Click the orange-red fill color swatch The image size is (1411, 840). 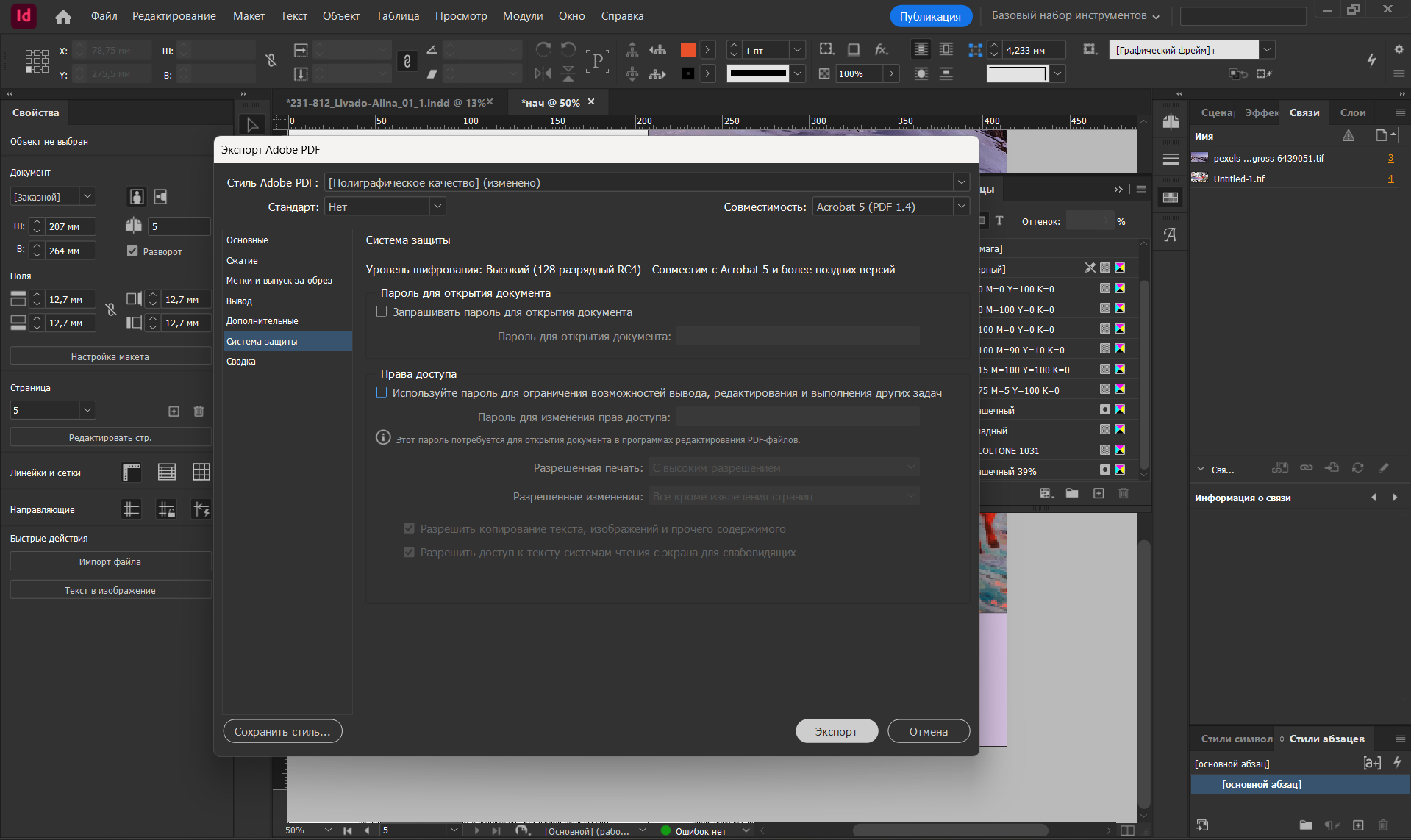coord(688,49)
